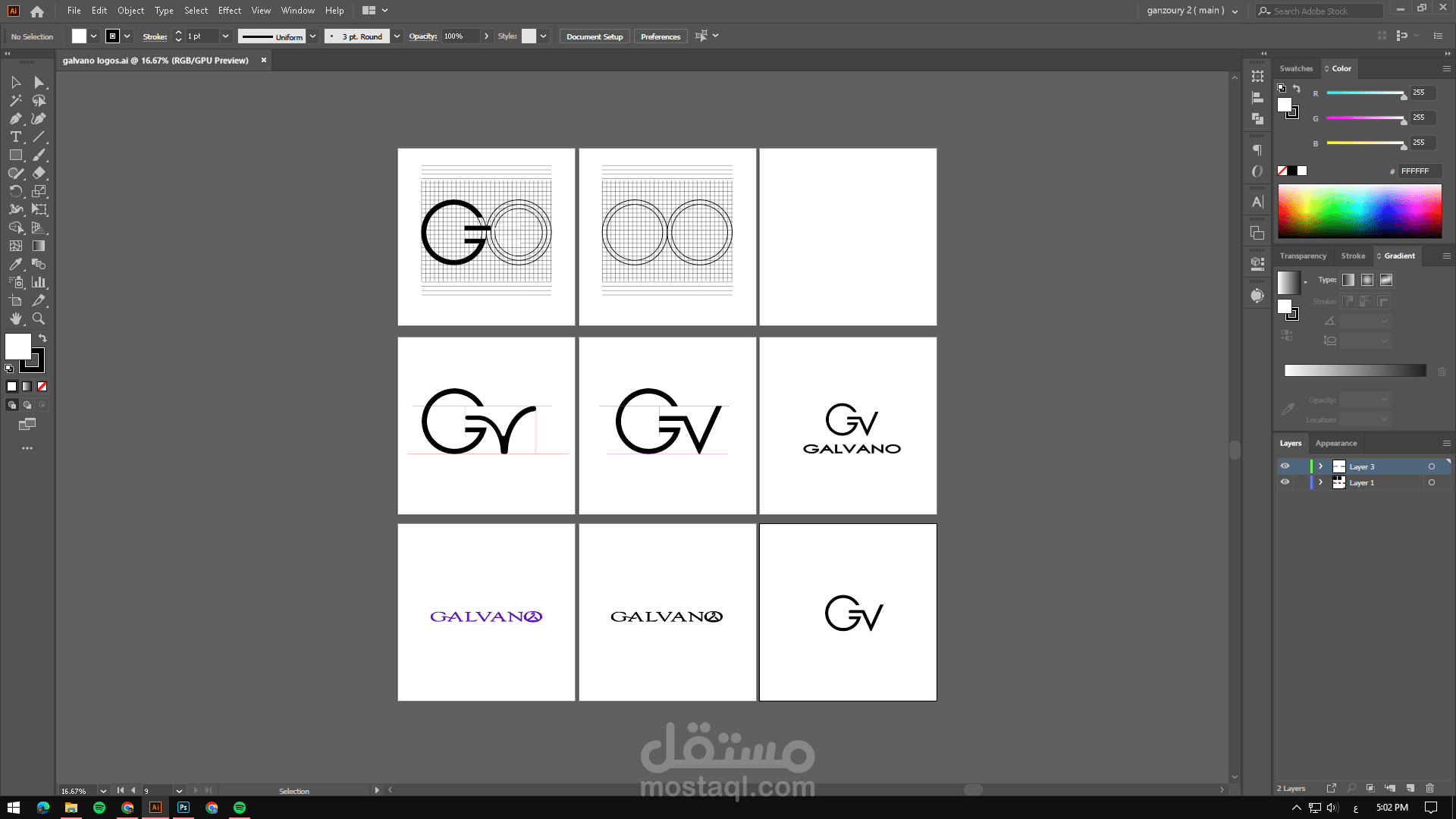The width and height of the screenshot is (1456, 819).
Task: Open Photoshop from the taskbar
Action: (x=184, y=808)
